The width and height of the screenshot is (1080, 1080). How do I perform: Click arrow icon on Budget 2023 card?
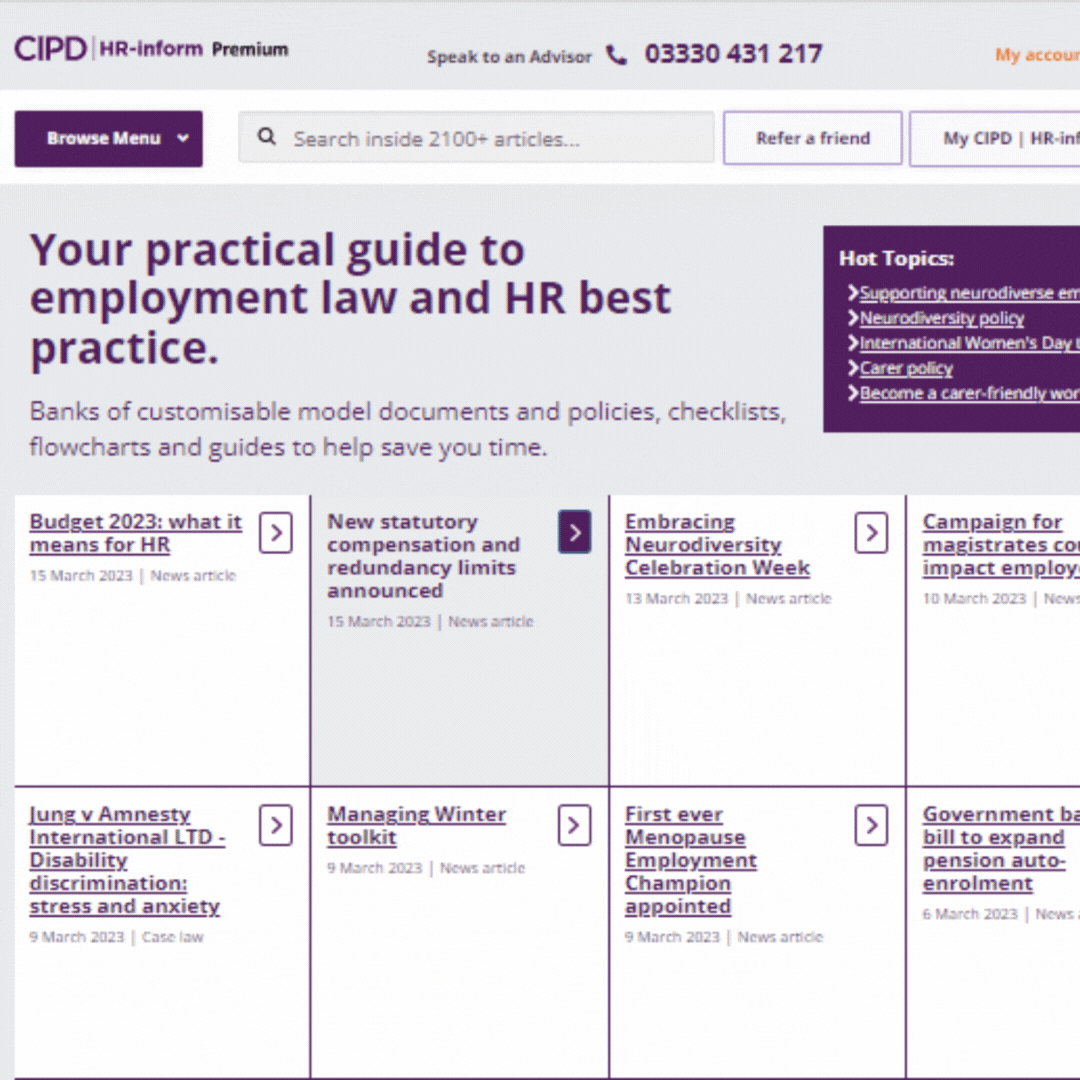tap(276, 533)
